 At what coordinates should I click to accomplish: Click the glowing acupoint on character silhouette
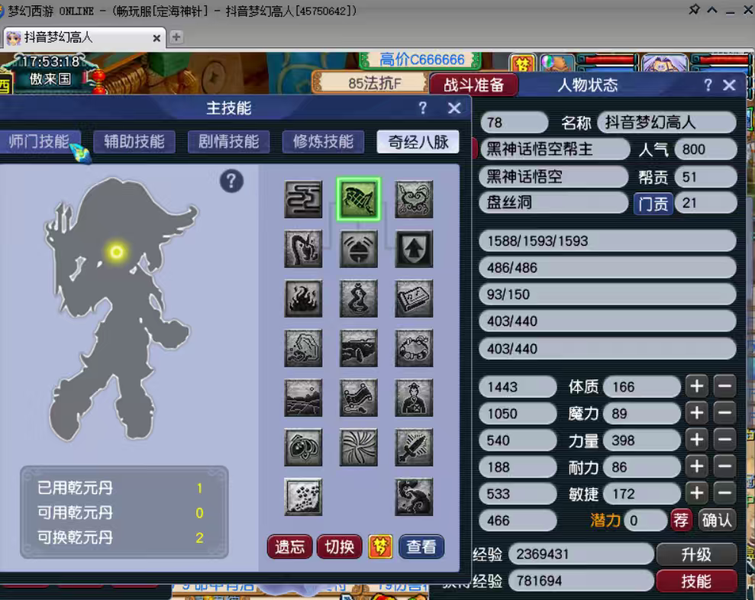116,251
